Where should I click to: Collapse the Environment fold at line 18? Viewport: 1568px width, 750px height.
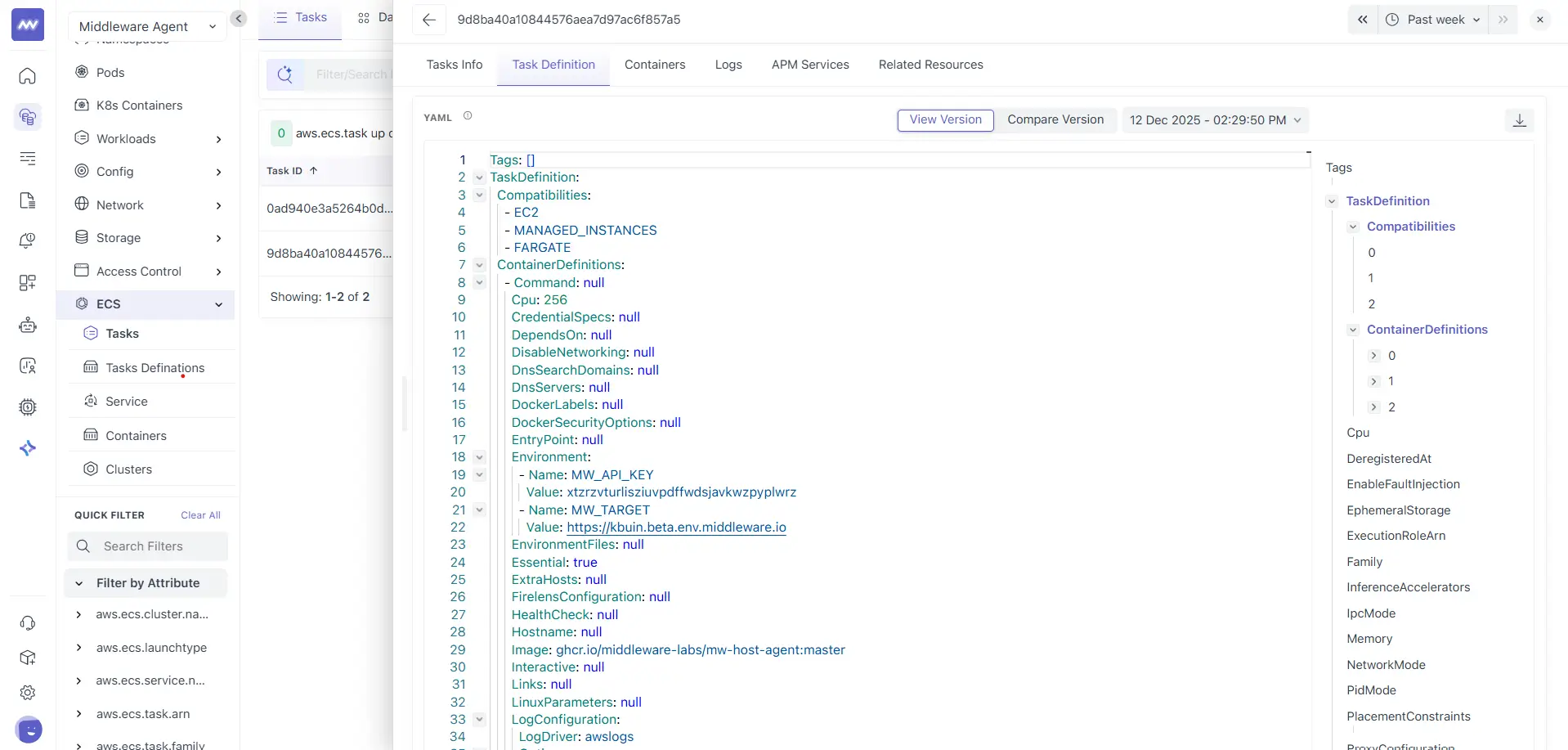click(x=479, y=457)
